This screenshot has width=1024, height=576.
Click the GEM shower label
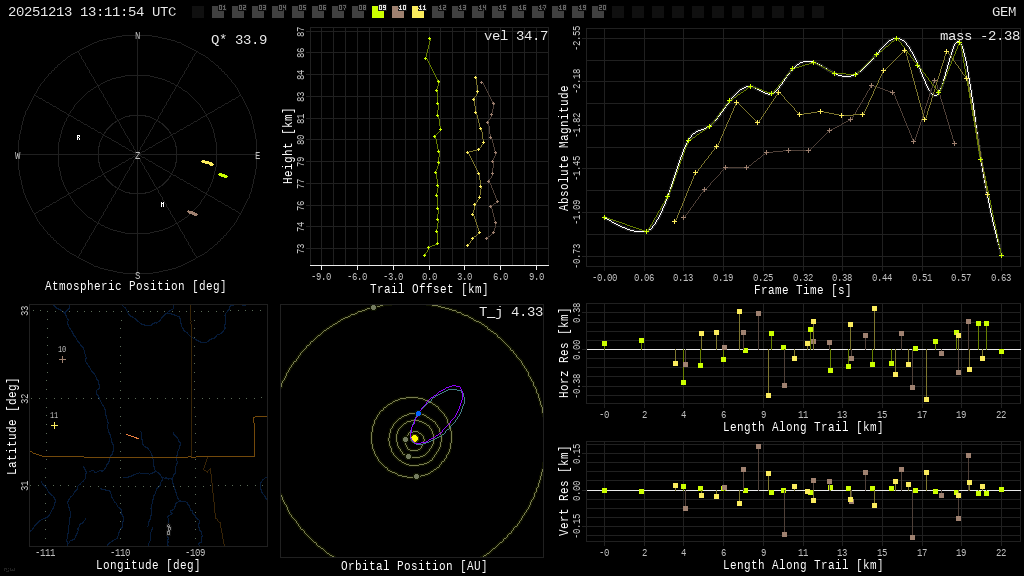1003,12
